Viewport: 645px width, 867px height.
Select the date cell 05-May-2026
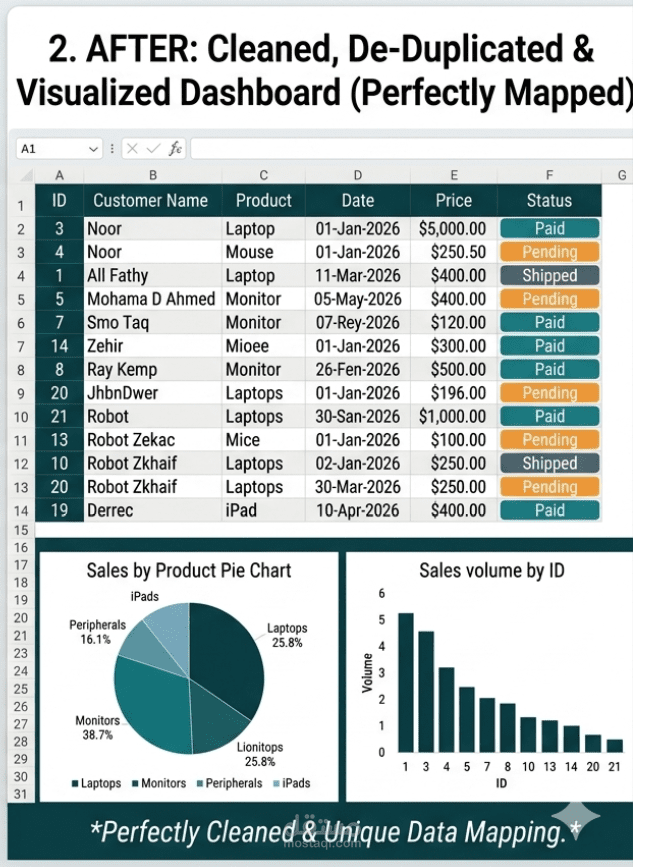pos(358,299)
